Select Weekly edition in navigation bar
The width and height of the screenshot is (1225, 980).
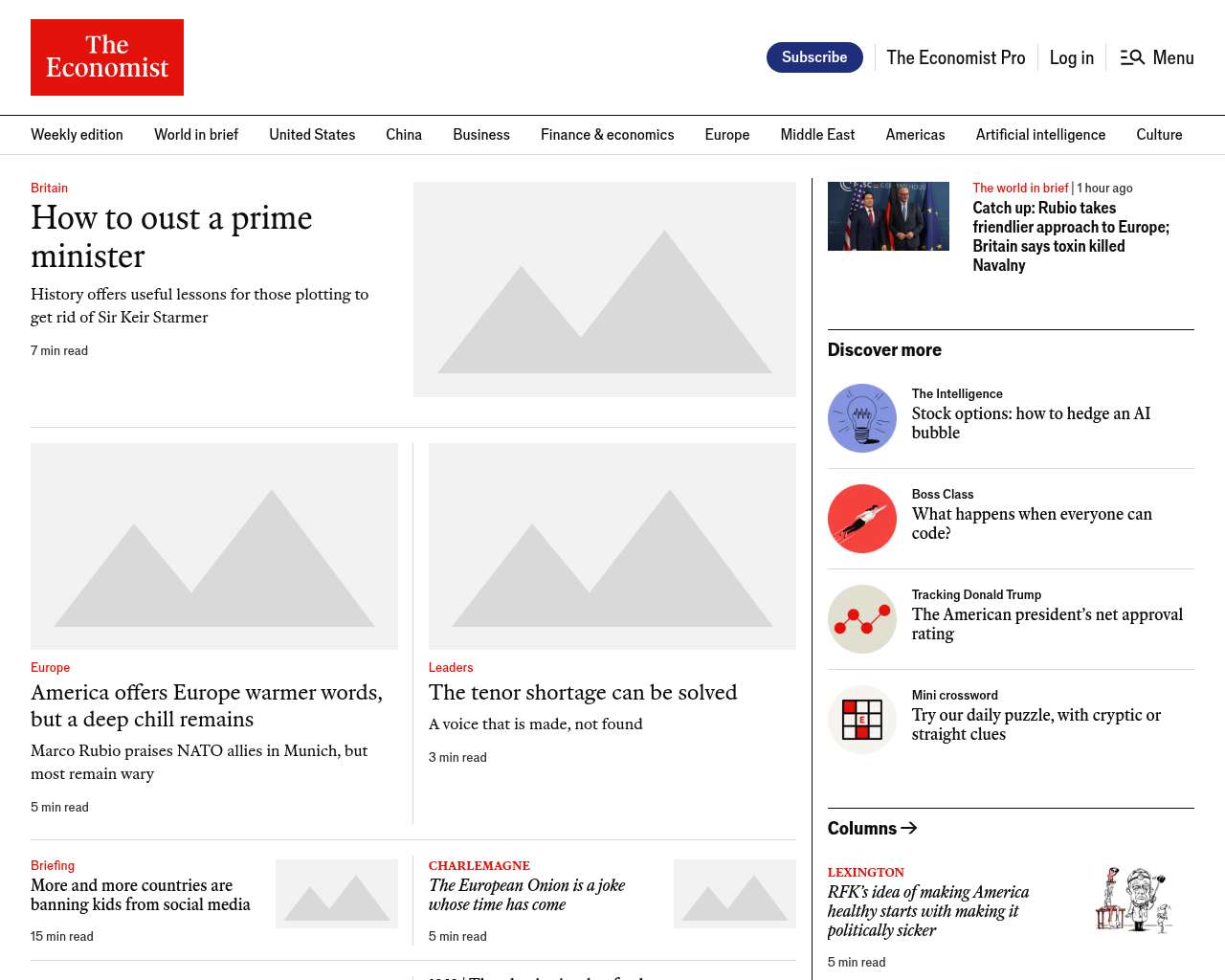coord(77,135)
